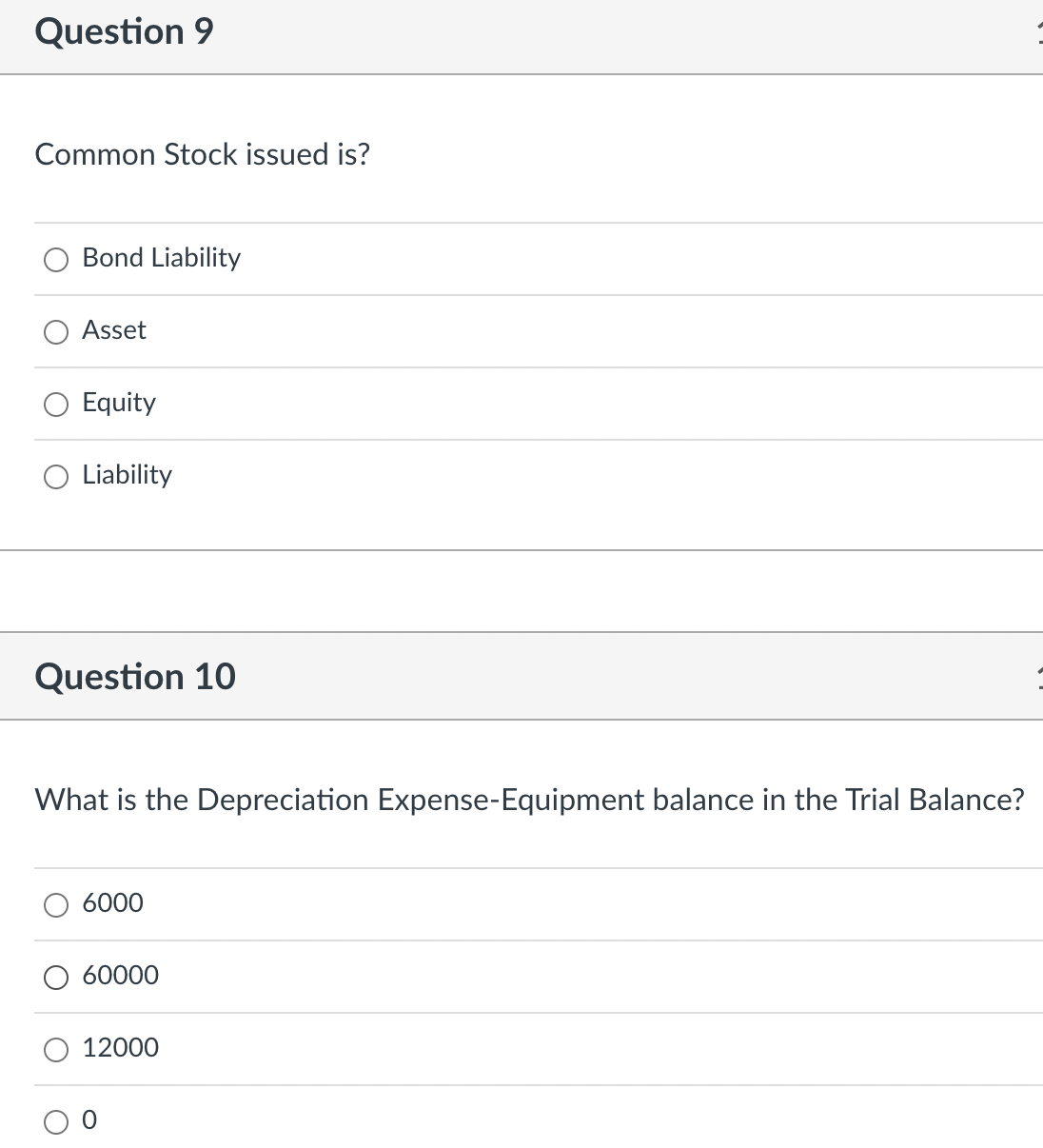Click the 60000 answer label
The height and width of the screenshot is (1148, 1043).
pos(120,976)
